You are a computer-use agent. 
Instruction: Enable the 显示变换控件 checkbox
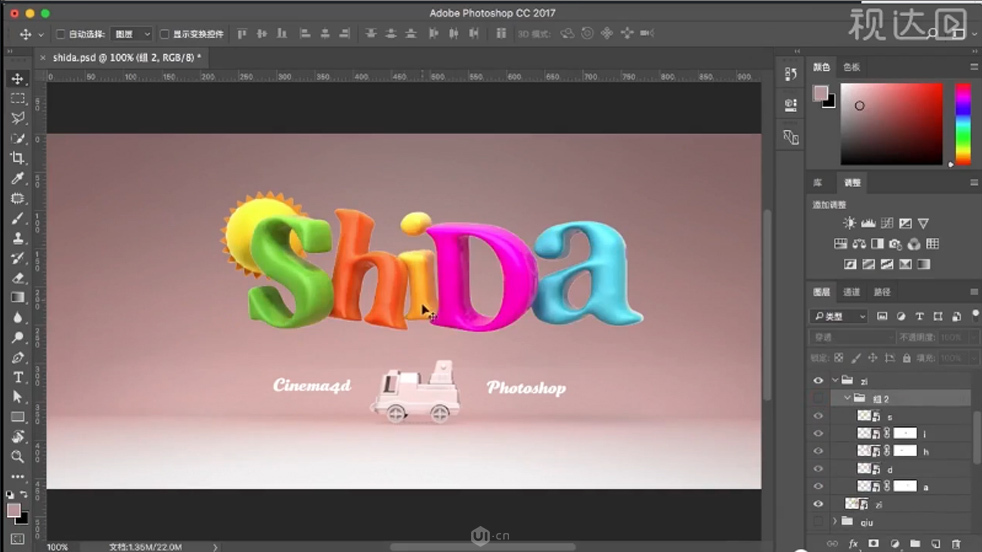165,34
